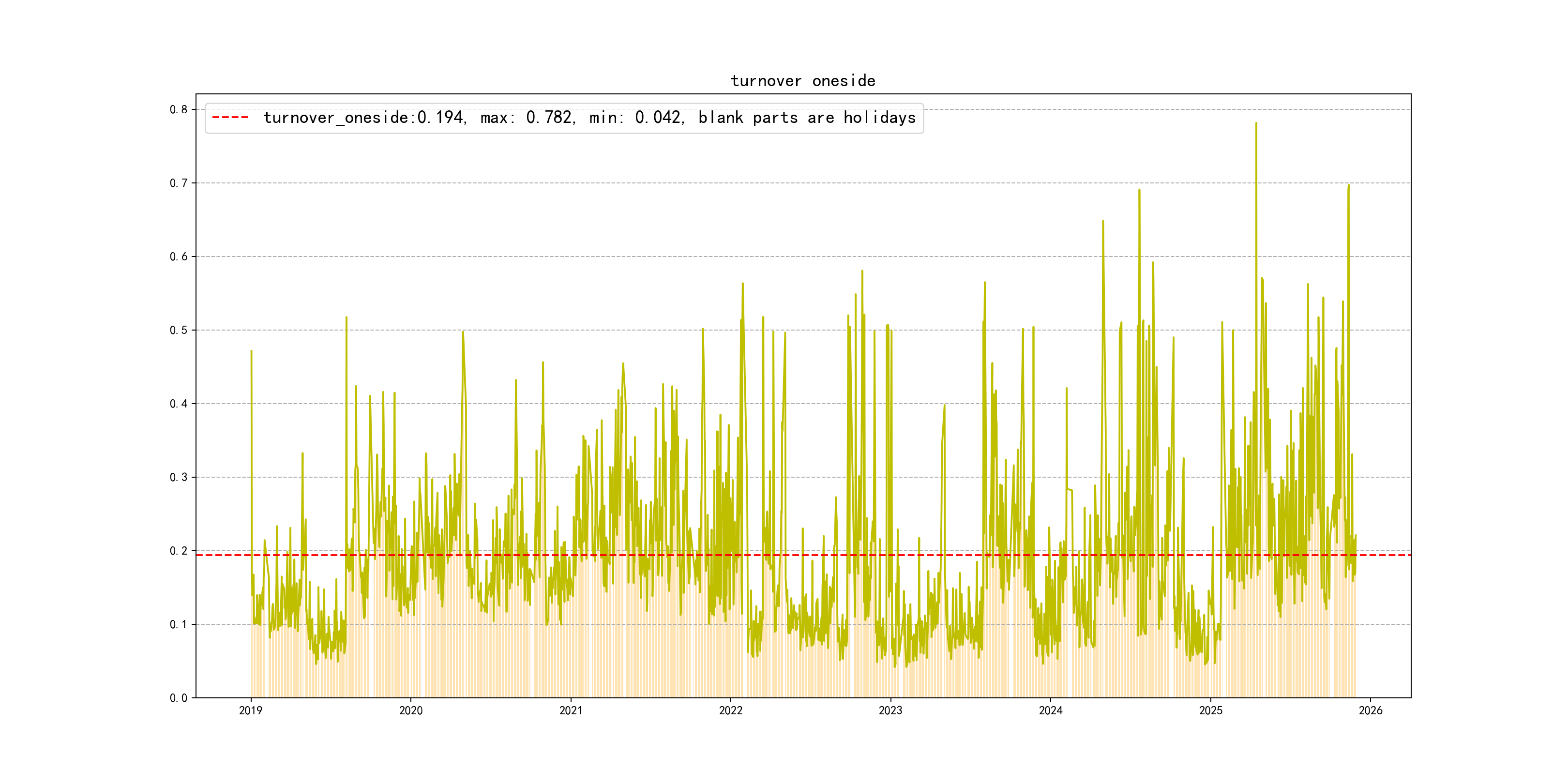This screenshot has height=784, width=1568.
Task: Select the 2025 x-axis tick label
Action: [x=1211, y=710]
